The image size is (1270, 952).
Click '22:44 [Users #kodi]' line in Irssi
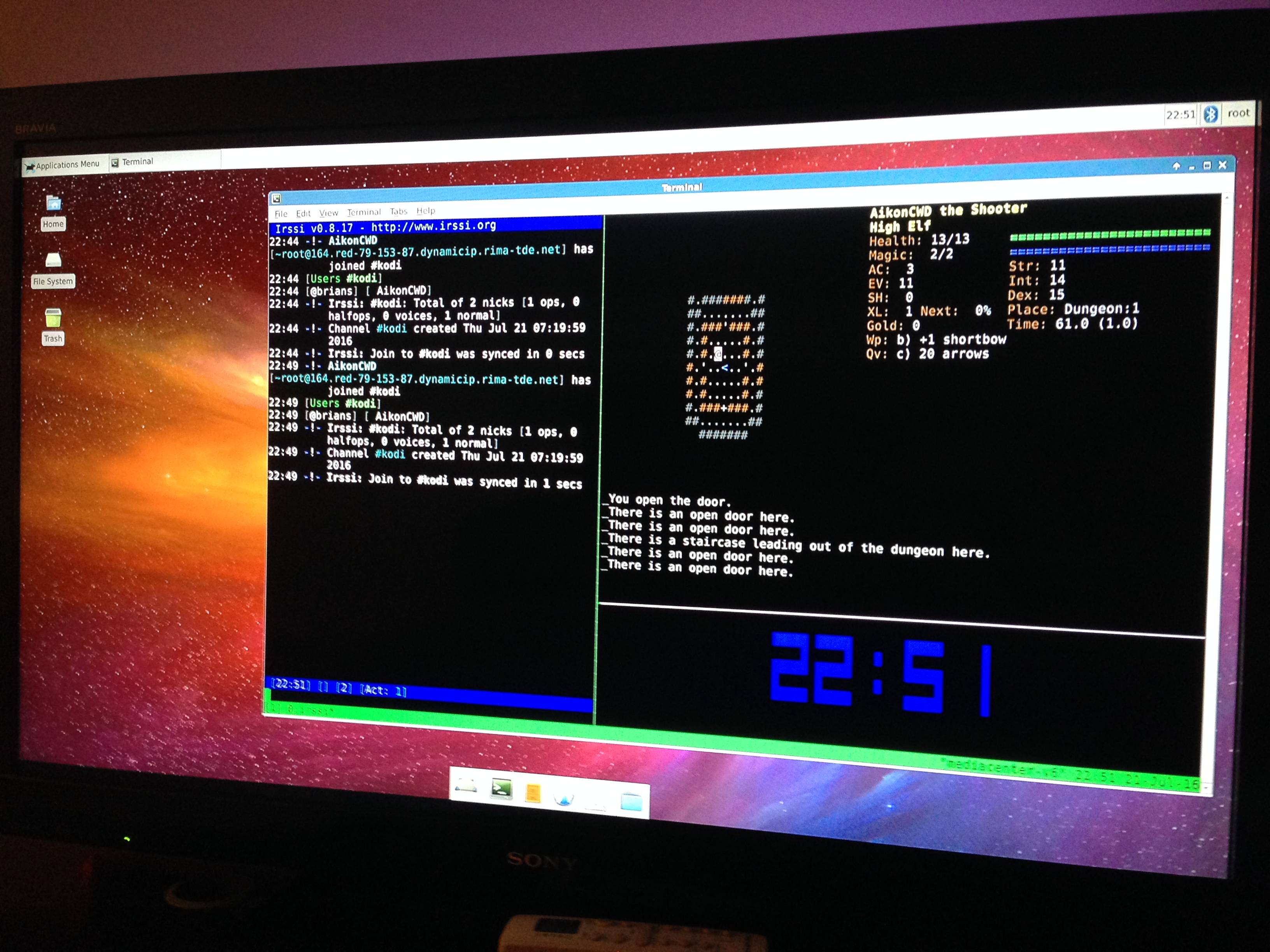coord(326,279)
